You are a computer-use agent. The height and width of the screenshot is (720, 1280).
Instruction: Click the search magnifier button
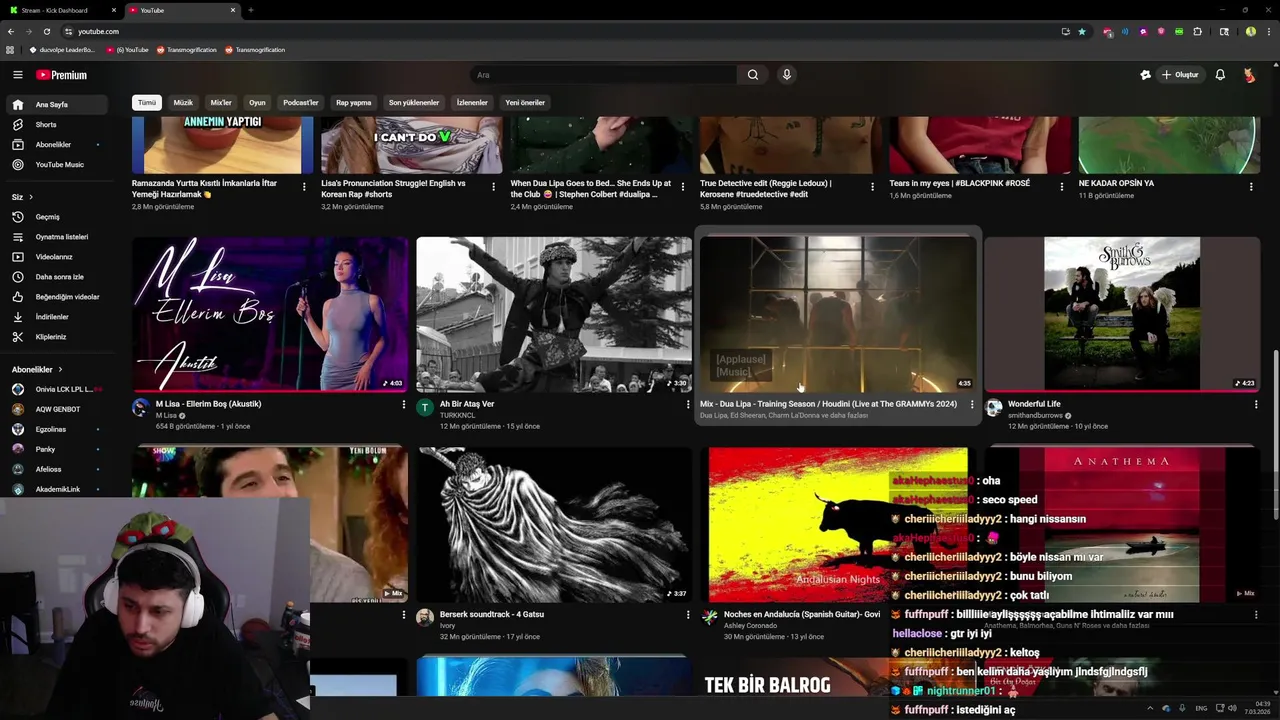click(x=753, y=75)
